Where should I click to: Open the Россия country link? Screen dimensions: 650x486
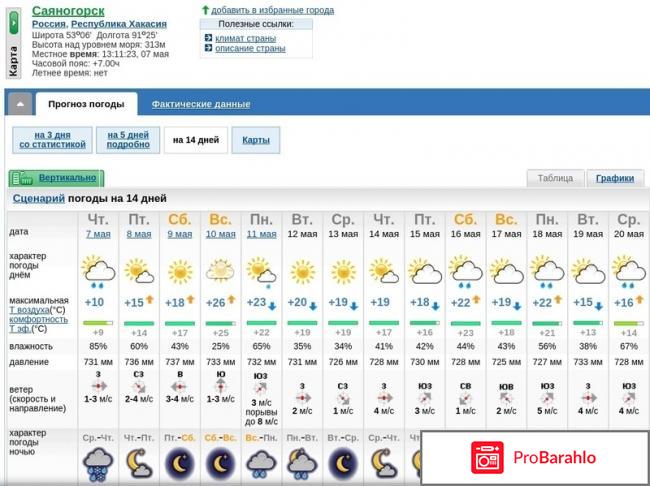pos(49,24)
